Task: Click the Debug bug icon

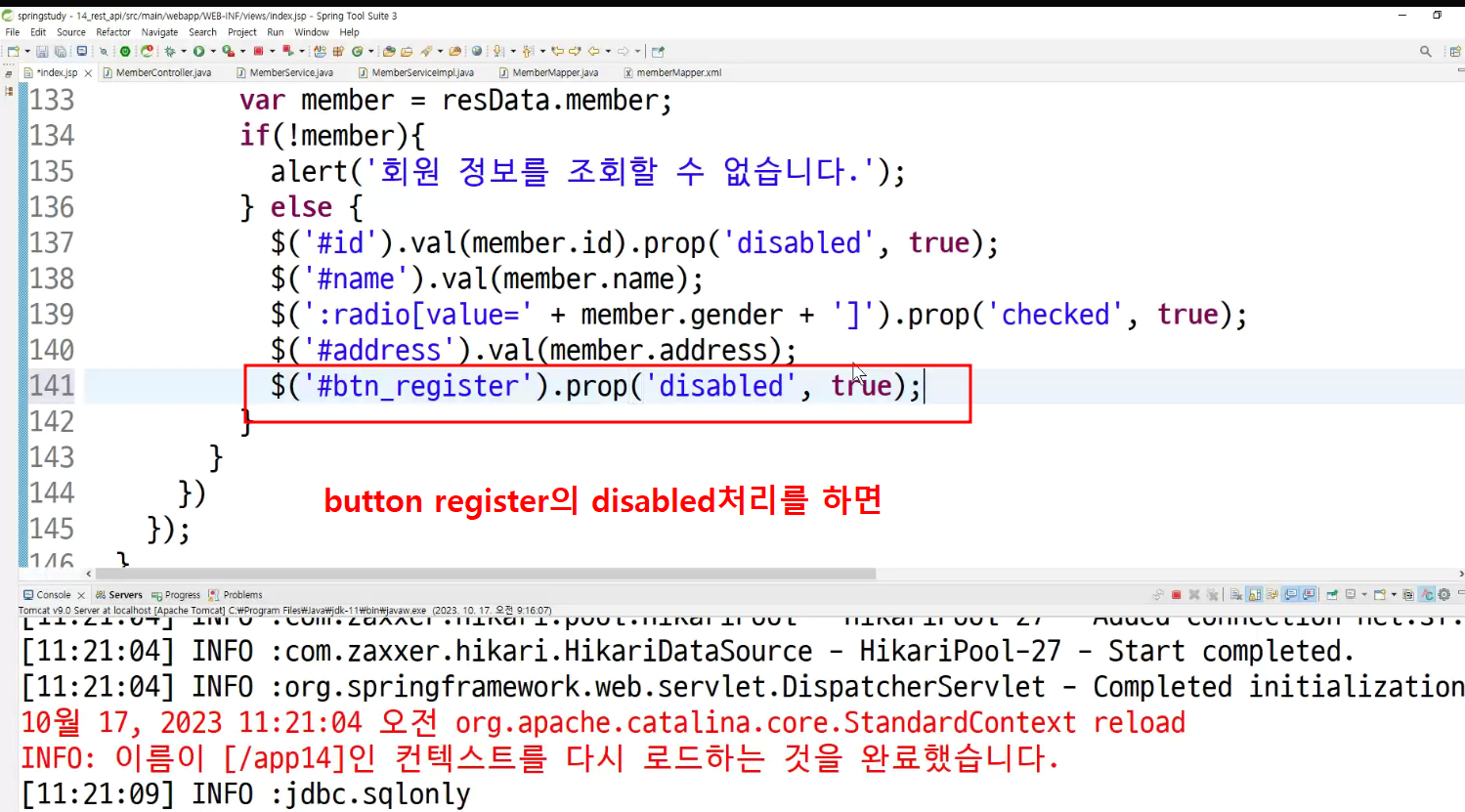Action: [170, 51]
